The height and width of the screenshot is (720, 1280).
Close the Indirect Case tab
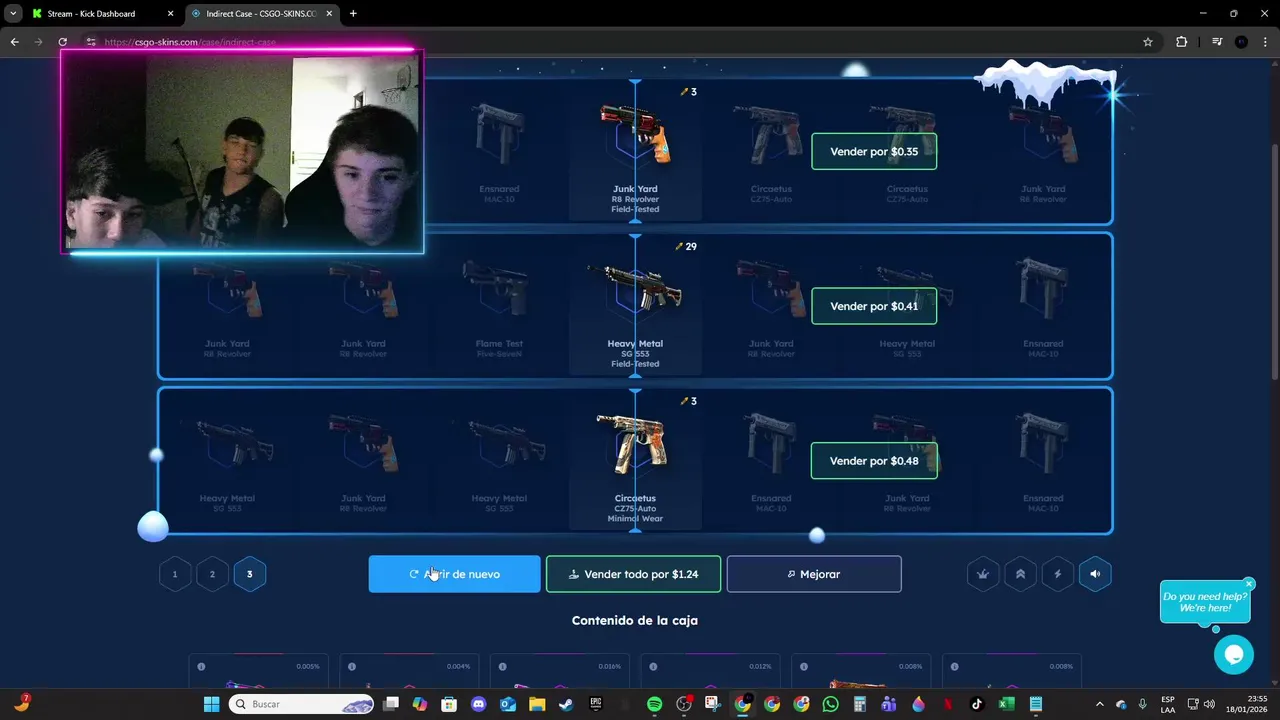(329, 14)
